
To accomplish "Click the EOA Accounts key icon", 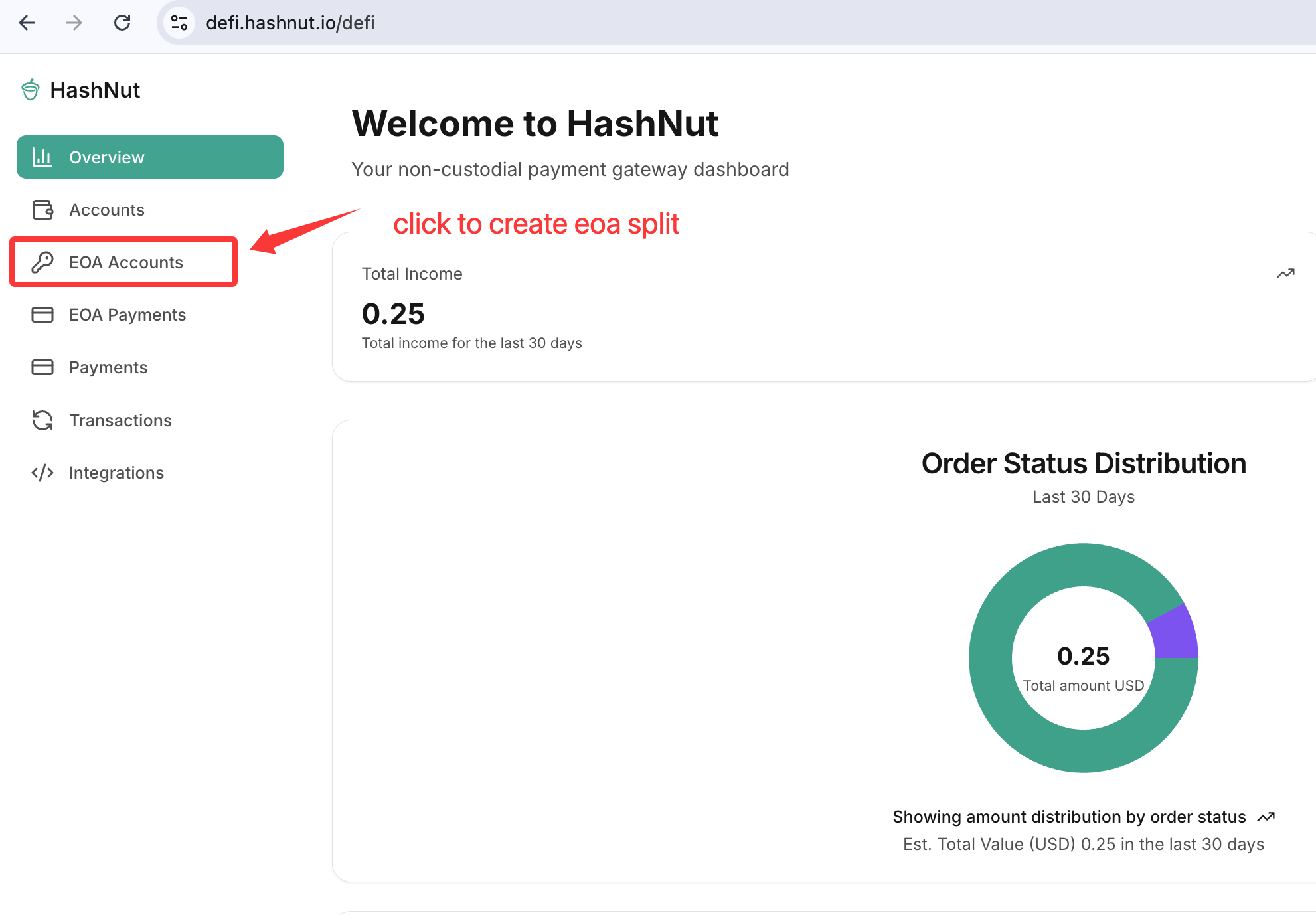I will coord(42,262).
